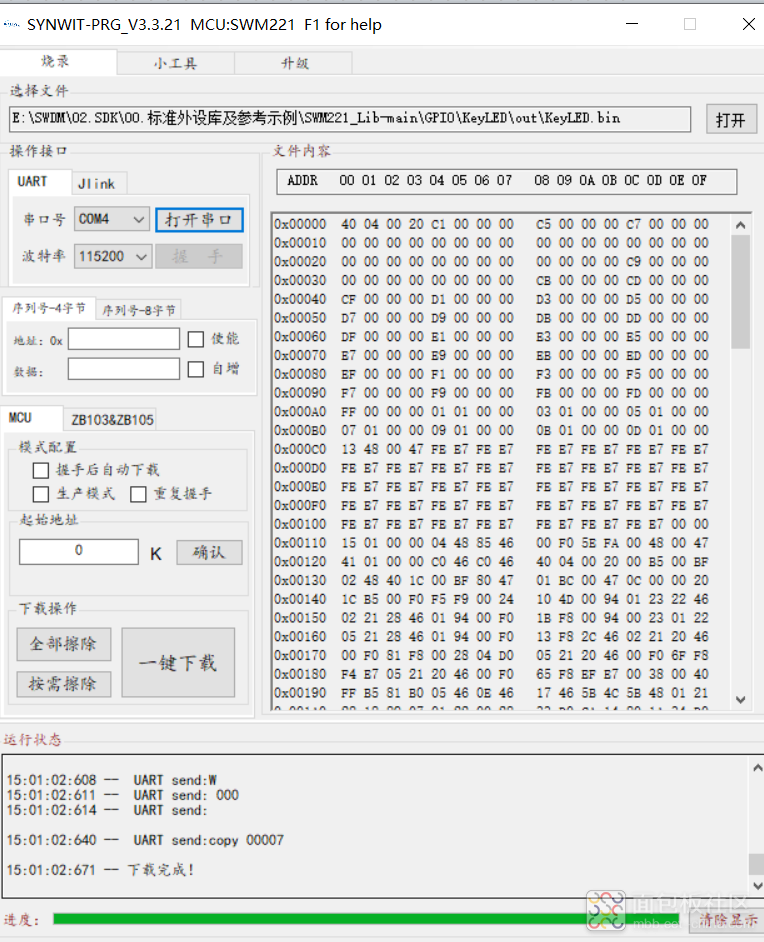Click the 打开 file open button
This screenshot has height=942, width=764.
[x=730, y=120]
